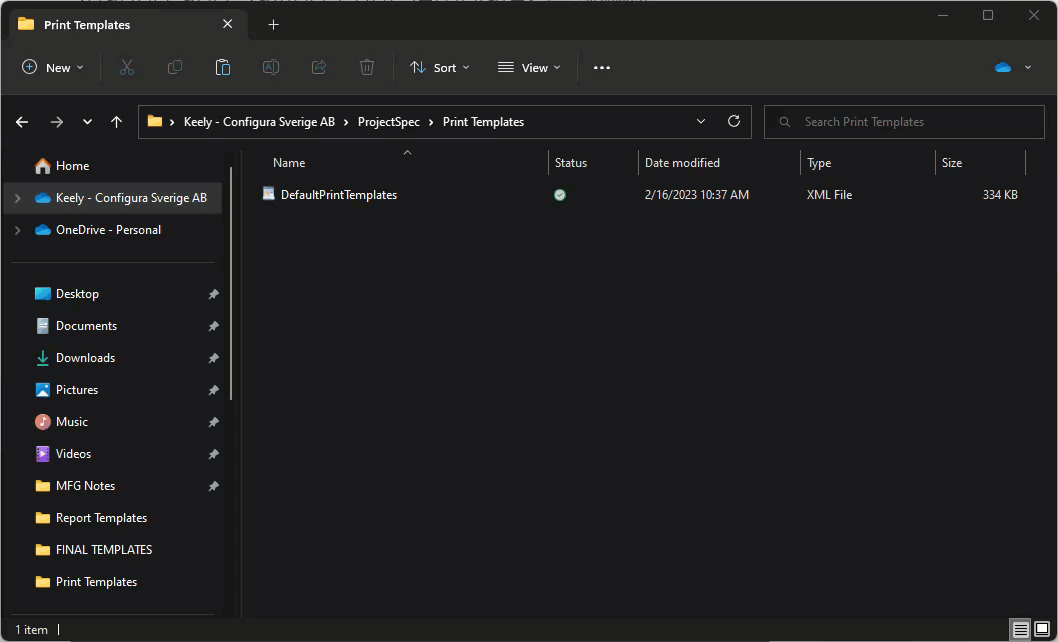Click pin icon next to Downloads
The width and height of the screenshot is (1058, 642).
click(x=213, y=358)
